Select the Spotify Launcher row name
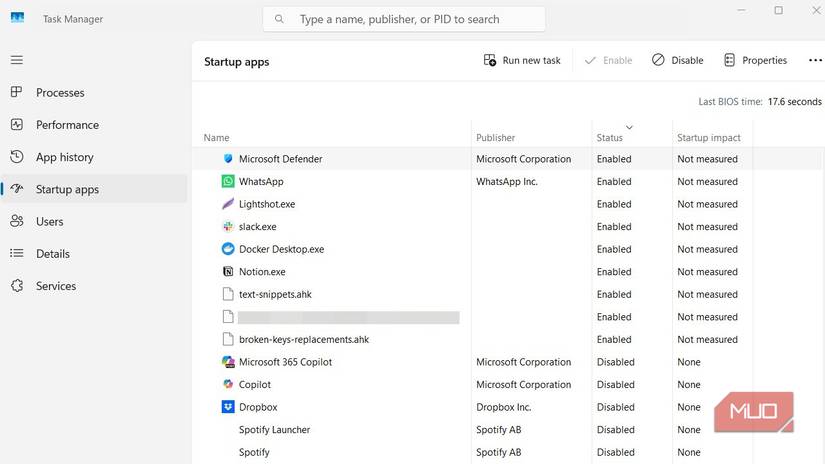 coord(274,430)
